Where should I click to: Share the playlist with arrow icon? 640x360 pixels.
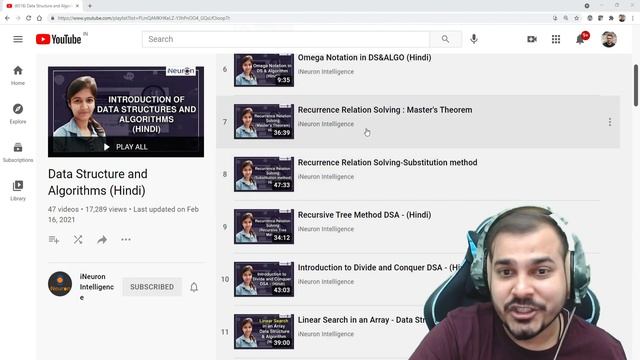pos(102,240)
